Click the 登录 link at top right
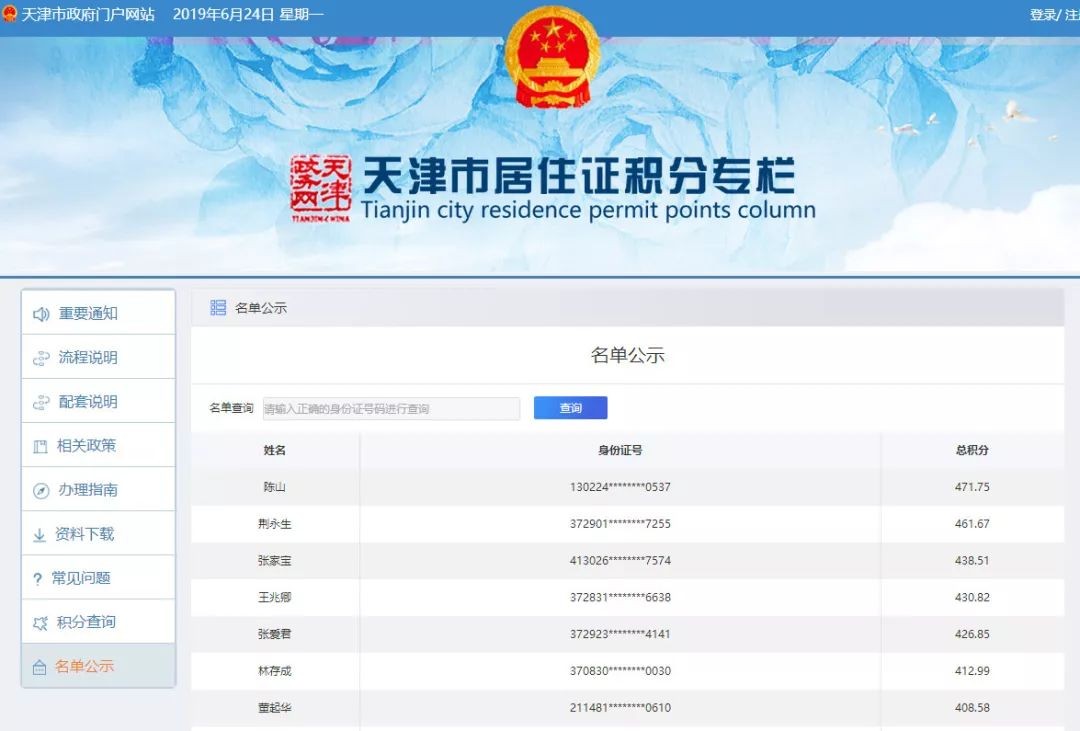The image size is (1080, 731). point(1042,15)
